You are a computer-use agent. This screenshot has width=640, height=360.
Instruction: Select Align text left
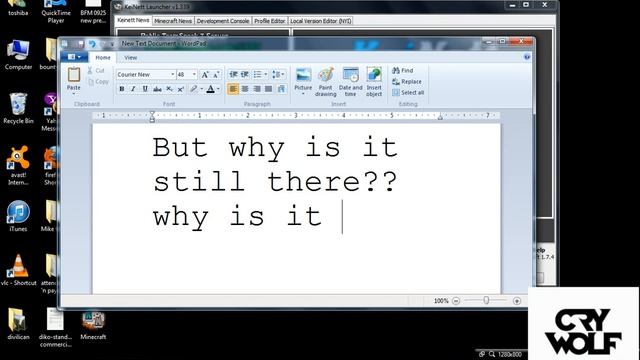[233, 89]
